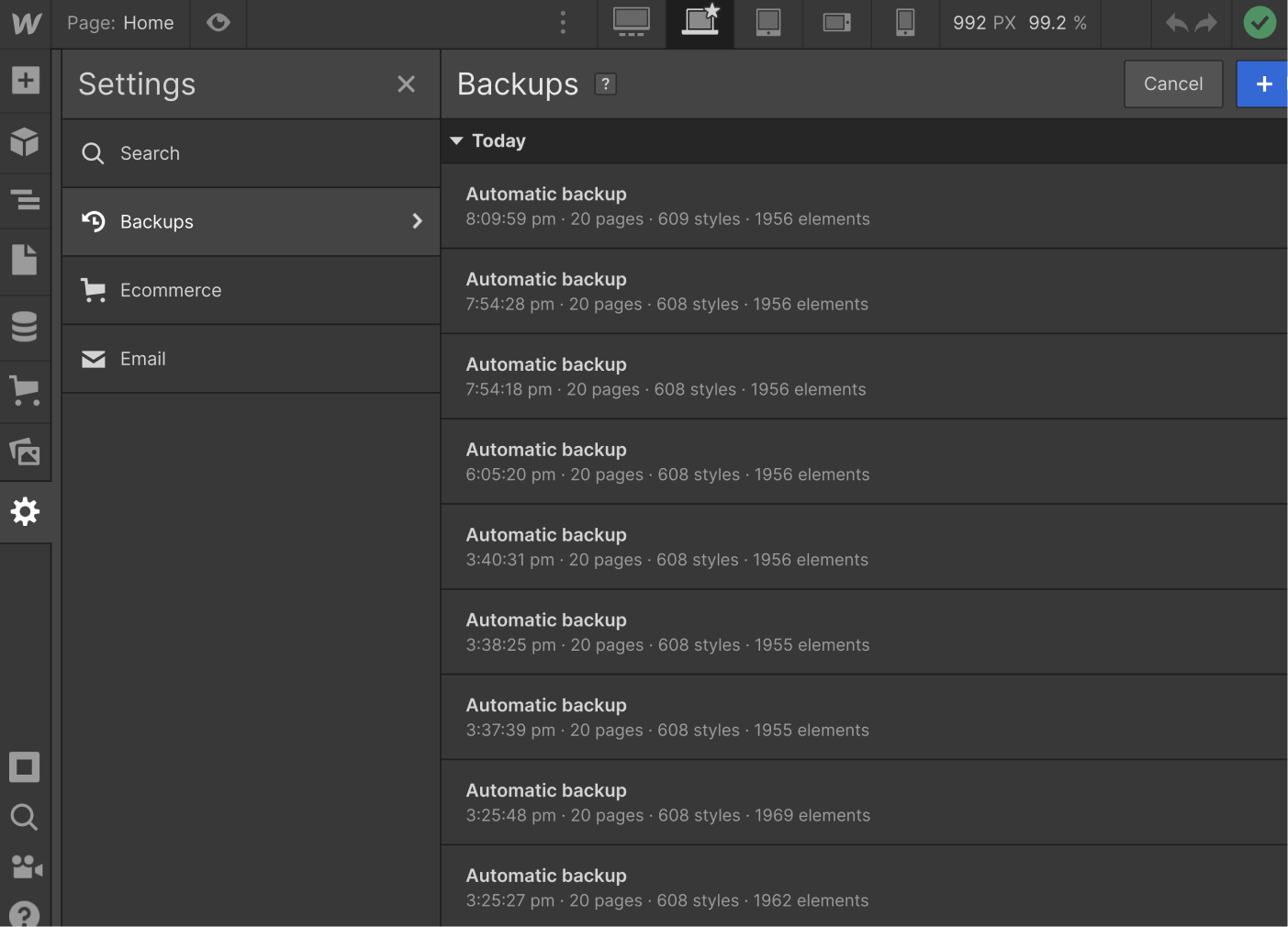Open the Pages panel
1288x927 pixels.
coord(25,261)
